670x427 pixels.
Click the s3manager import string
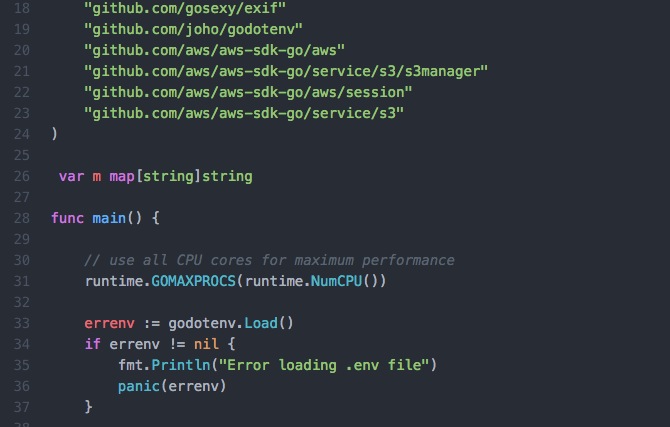coord(286,71)
